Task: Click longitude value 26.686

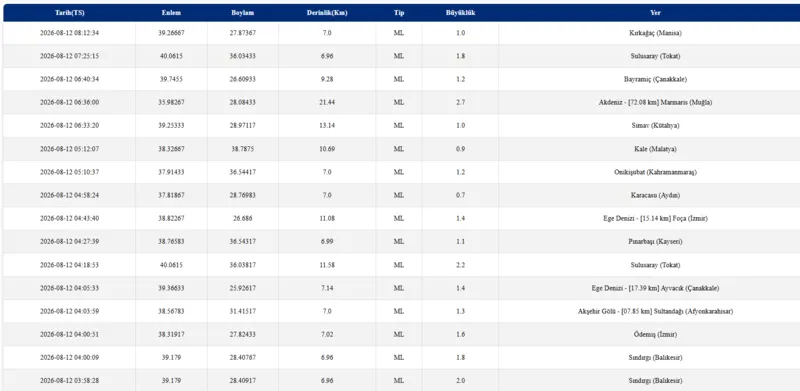Action: point(243,218)
